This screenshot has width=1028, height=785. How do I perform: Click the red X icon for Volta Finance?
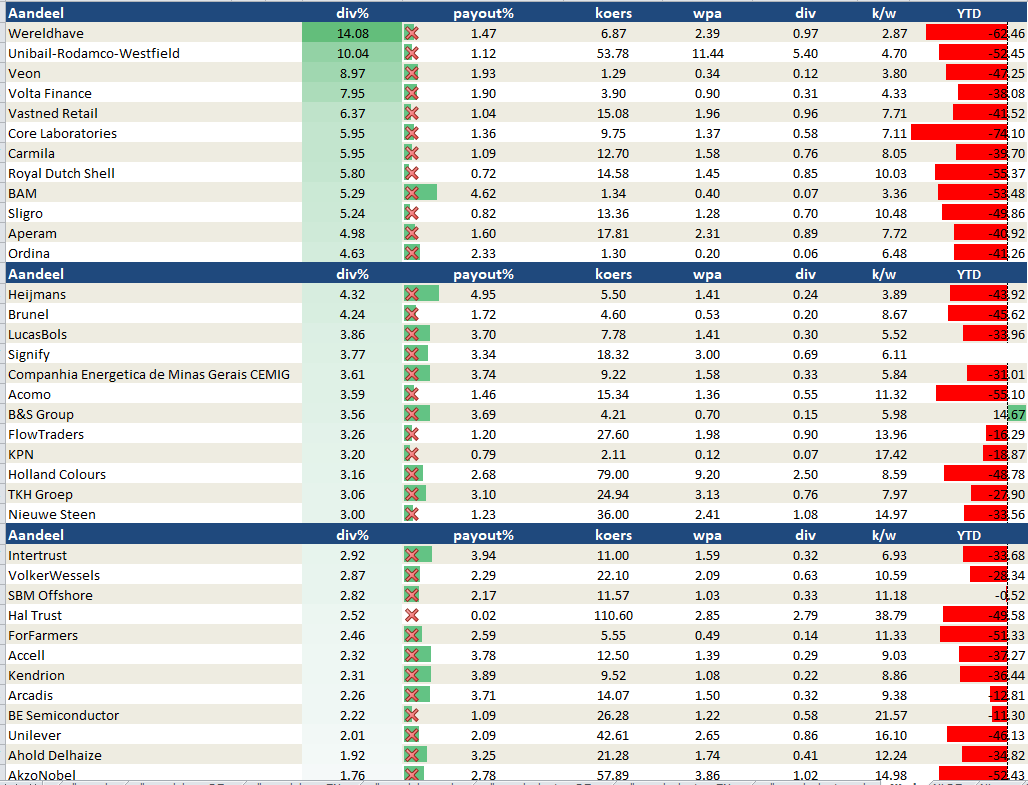[412, 93]
